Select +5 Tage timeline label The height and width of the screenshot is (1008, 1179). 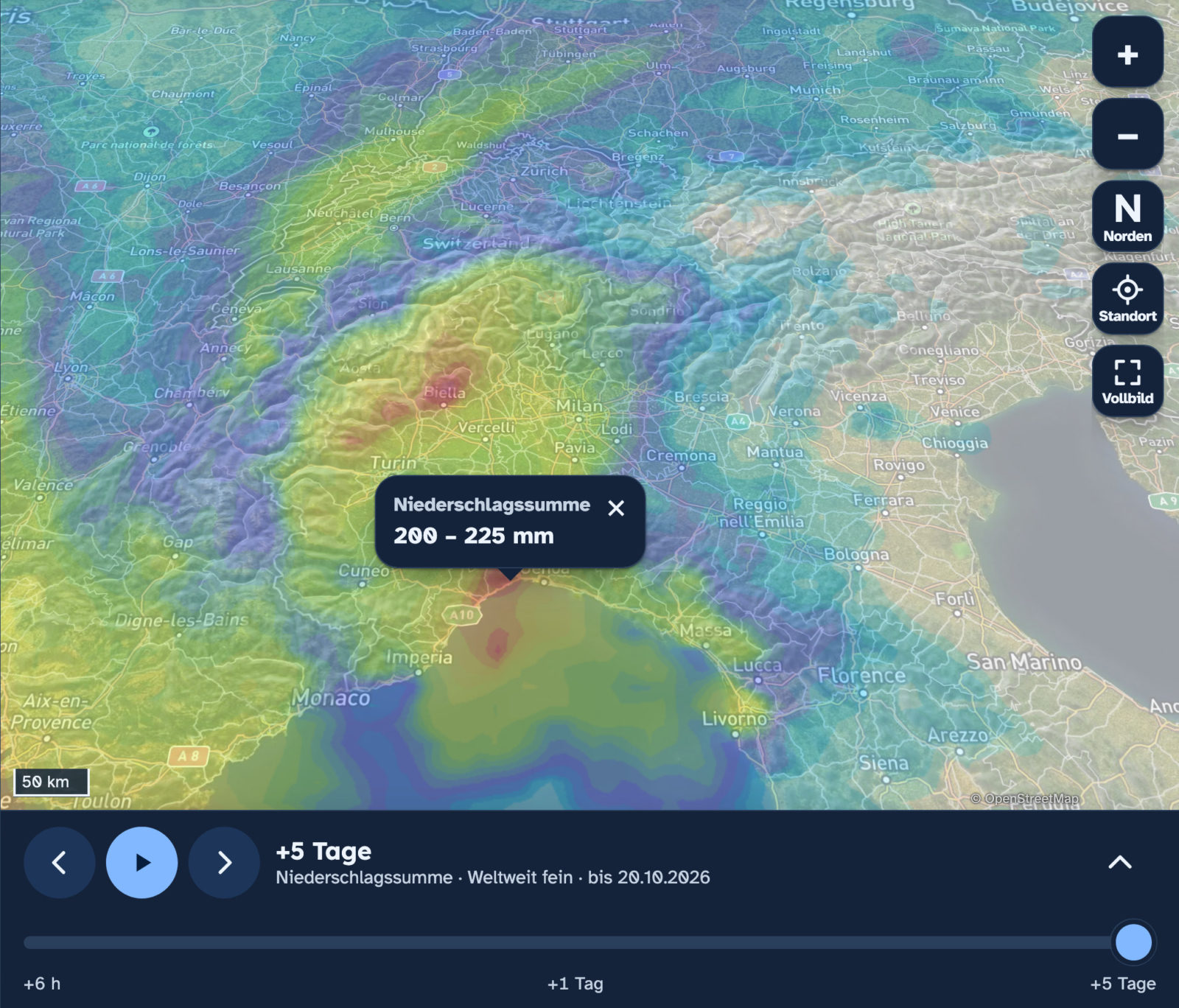tap(1123, 984)
